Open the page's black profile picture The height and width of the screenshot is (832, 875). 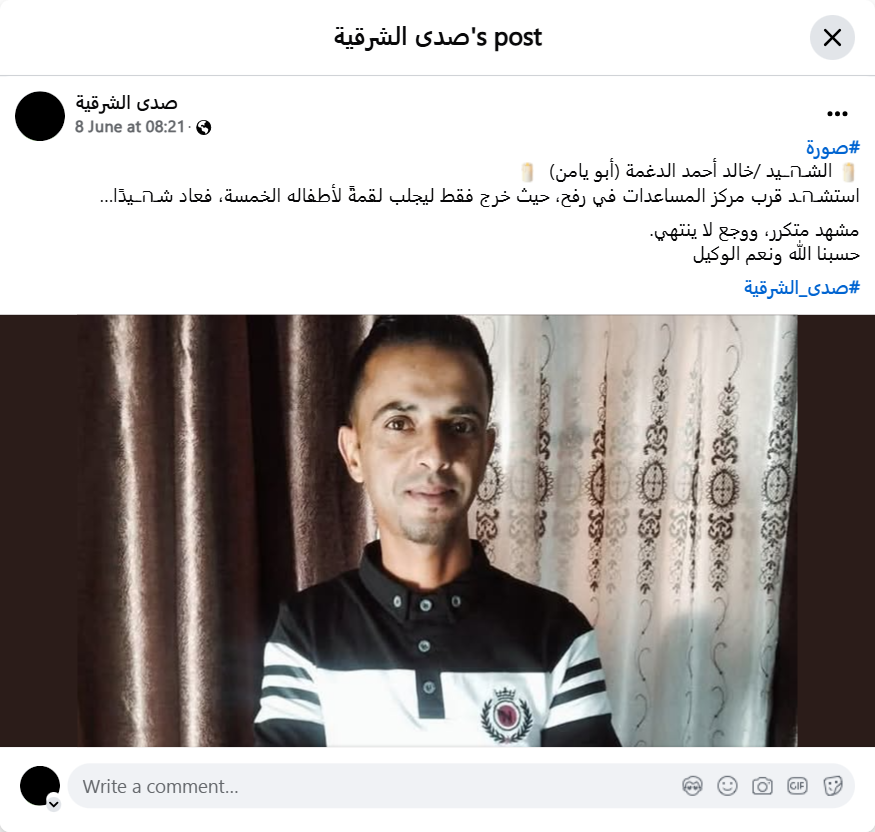pos(40,116)
